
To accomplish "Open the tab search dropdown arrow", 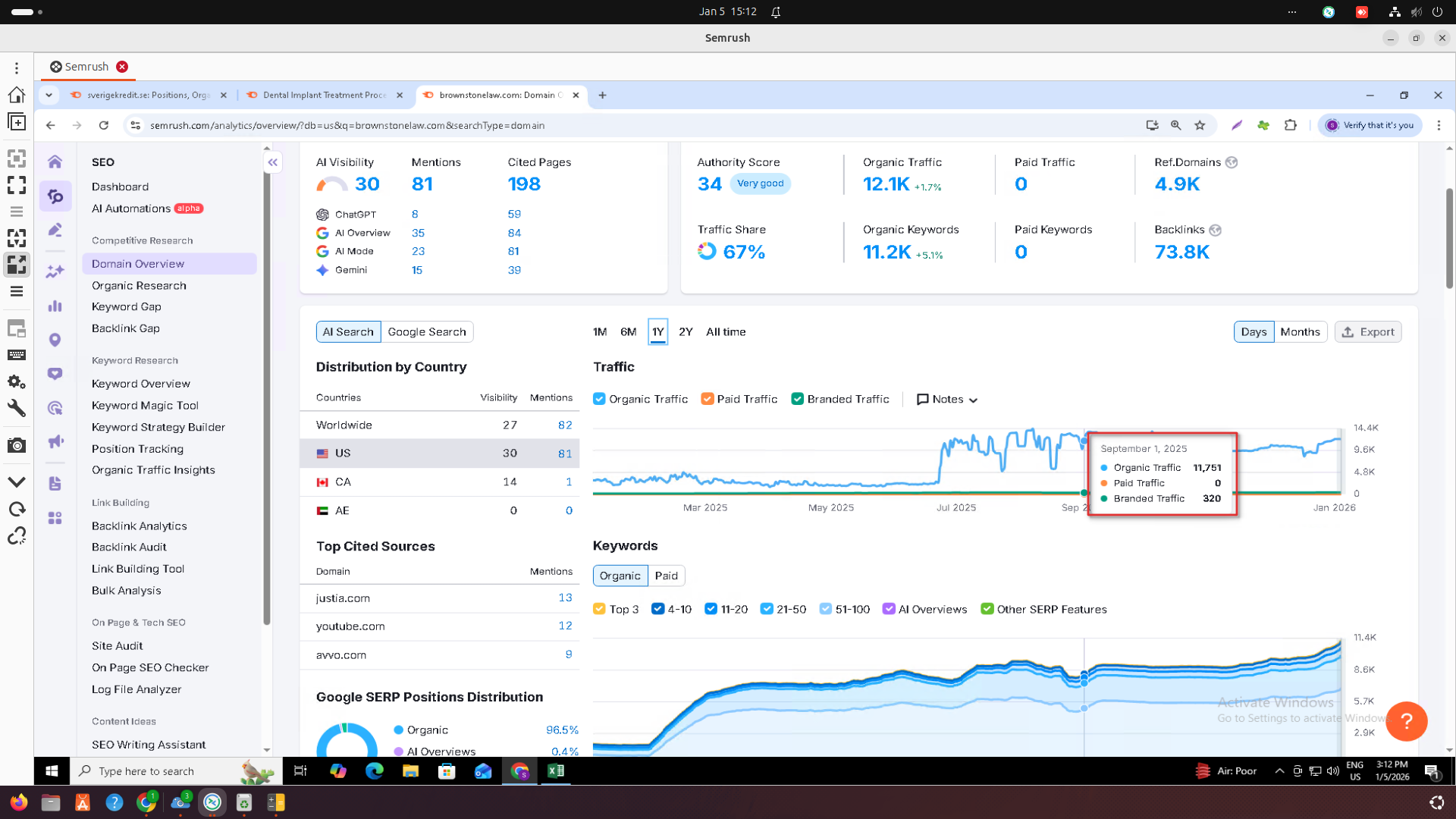I will (x=49, y=96).
